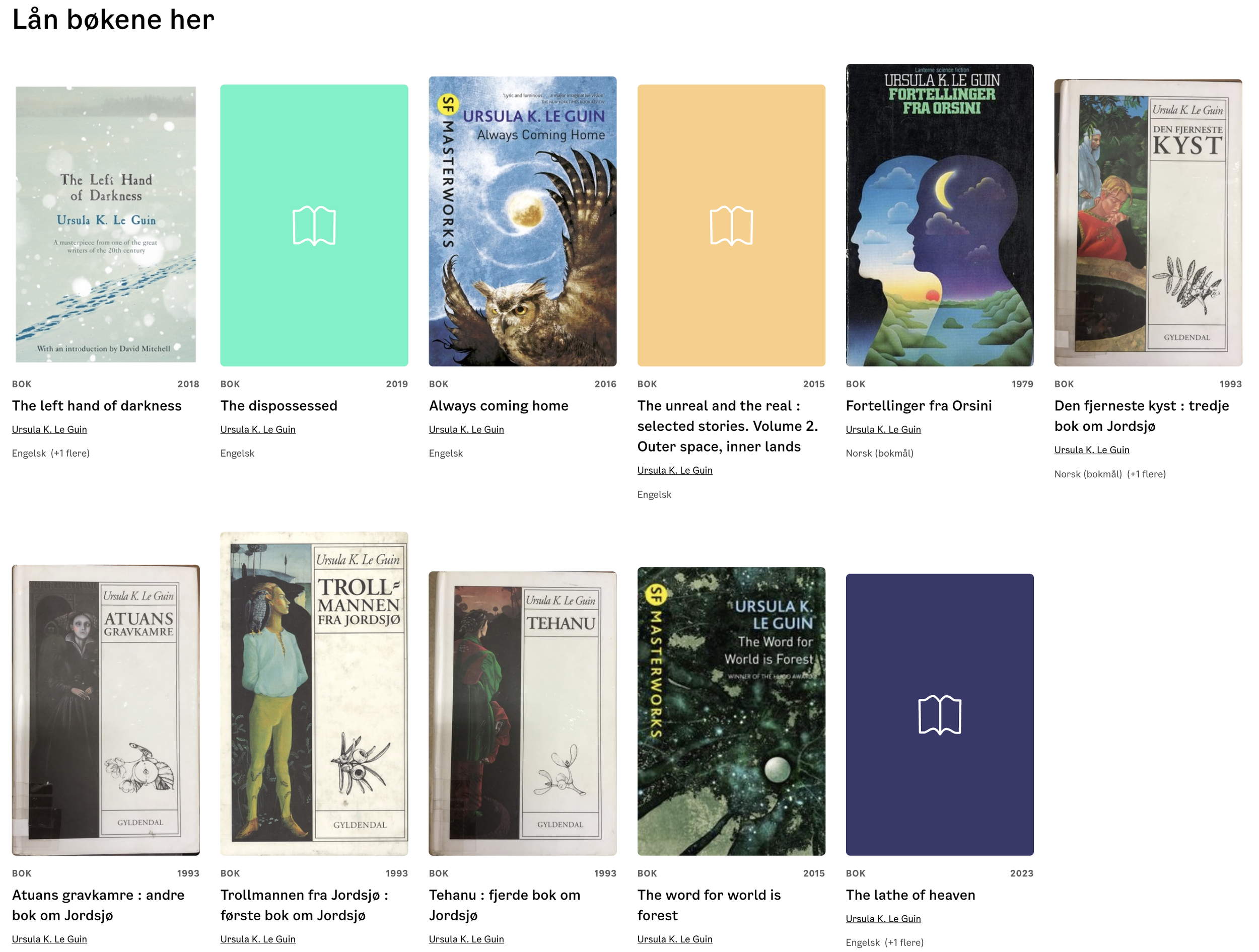1259x952 pixels.
Task: Open the title 'The lathe of heaven'
Action: click(x=910, y=895)
